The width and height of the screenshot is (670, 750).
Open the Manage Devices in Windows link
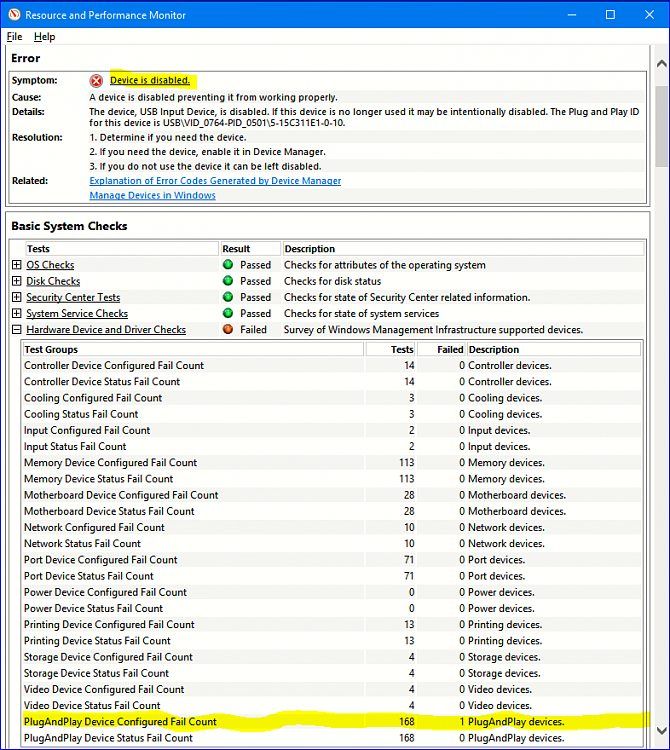153,195
